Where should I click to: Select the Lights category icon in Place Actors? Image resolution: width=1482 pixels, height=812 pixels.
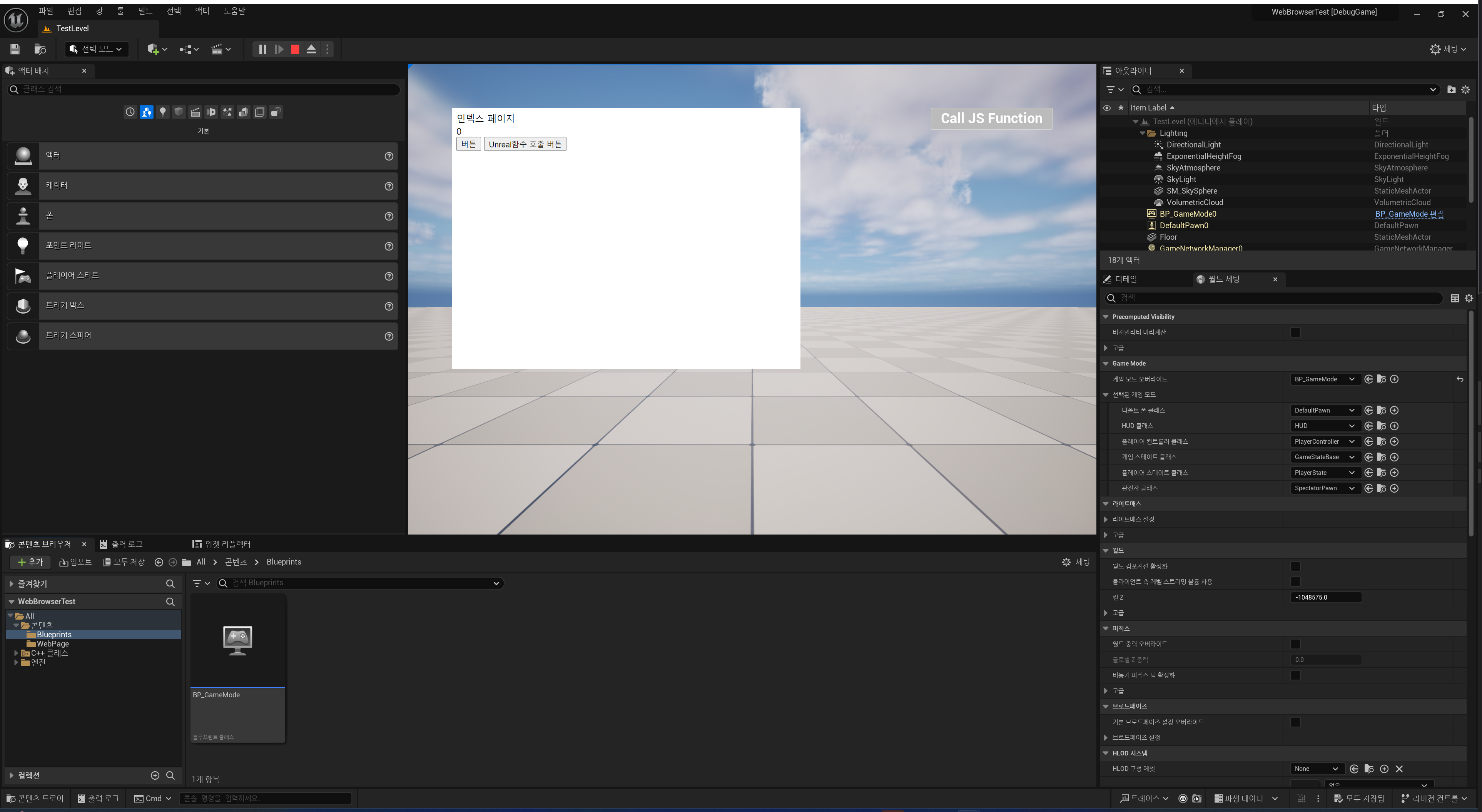click(x=163, y=112)
